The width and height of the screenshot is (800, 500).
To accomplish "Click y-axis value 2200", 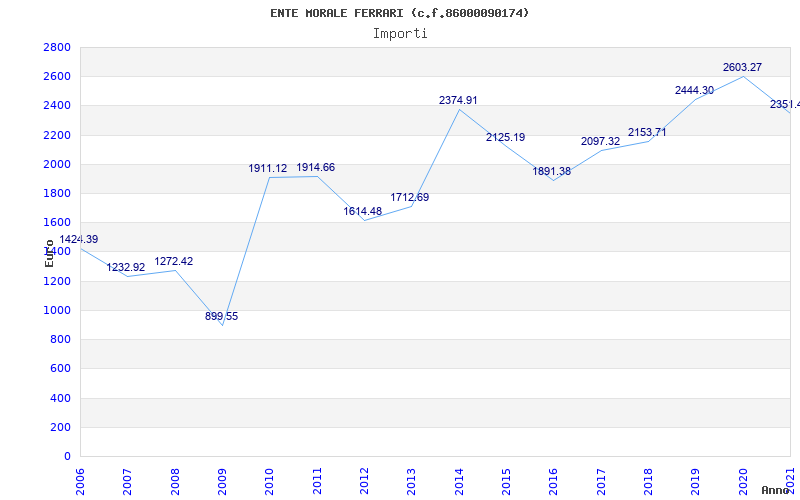I will (57, 135).
